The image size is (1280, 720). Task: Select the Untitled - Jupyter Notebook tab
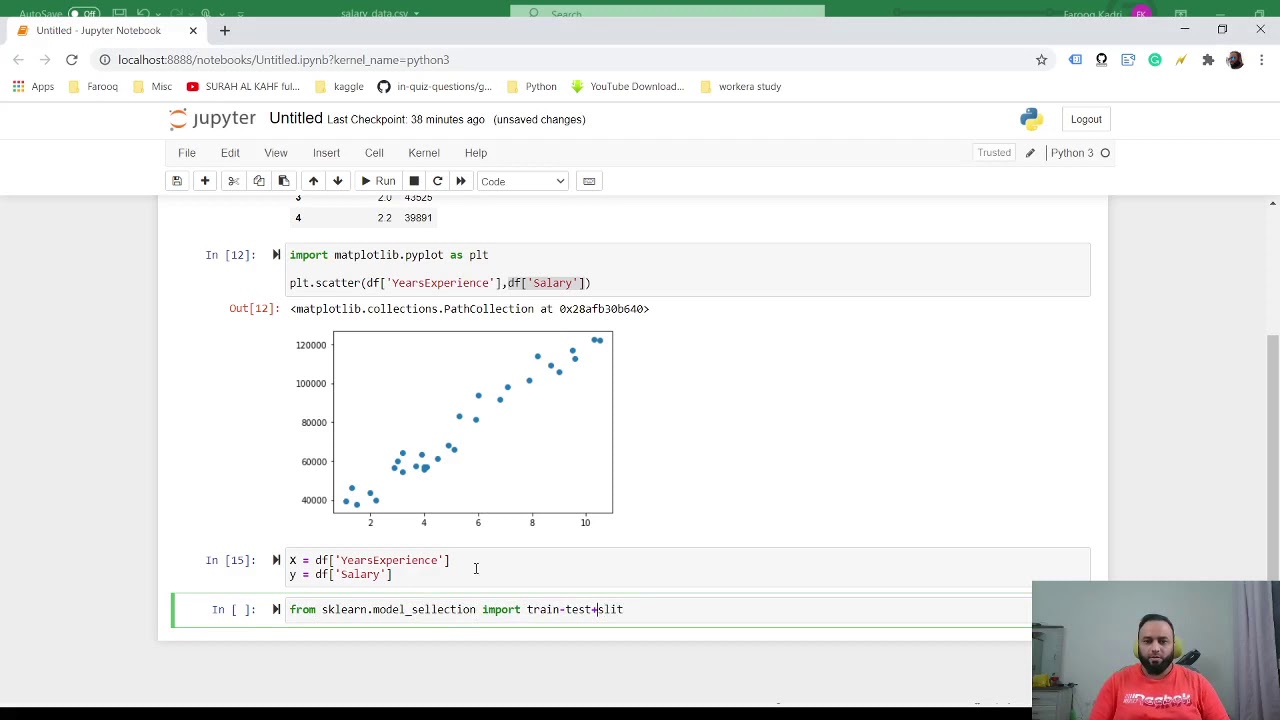pos(105,30)
